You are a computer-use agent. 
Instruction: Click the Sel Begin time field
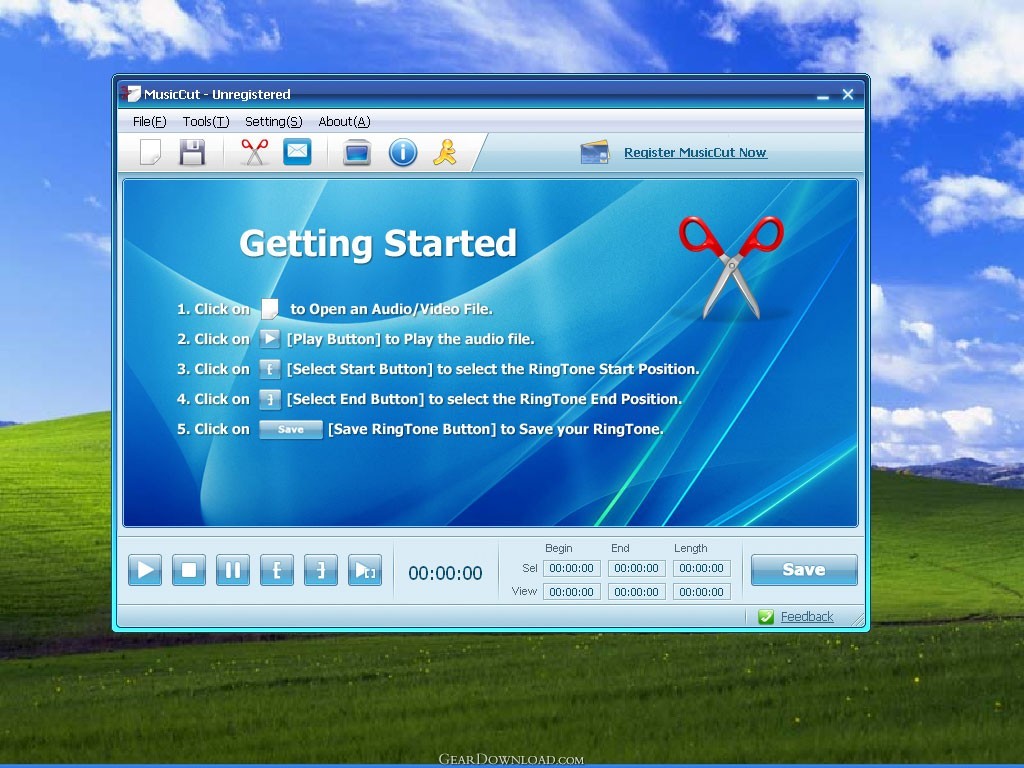pyautogui.click(x=571, y=568)
